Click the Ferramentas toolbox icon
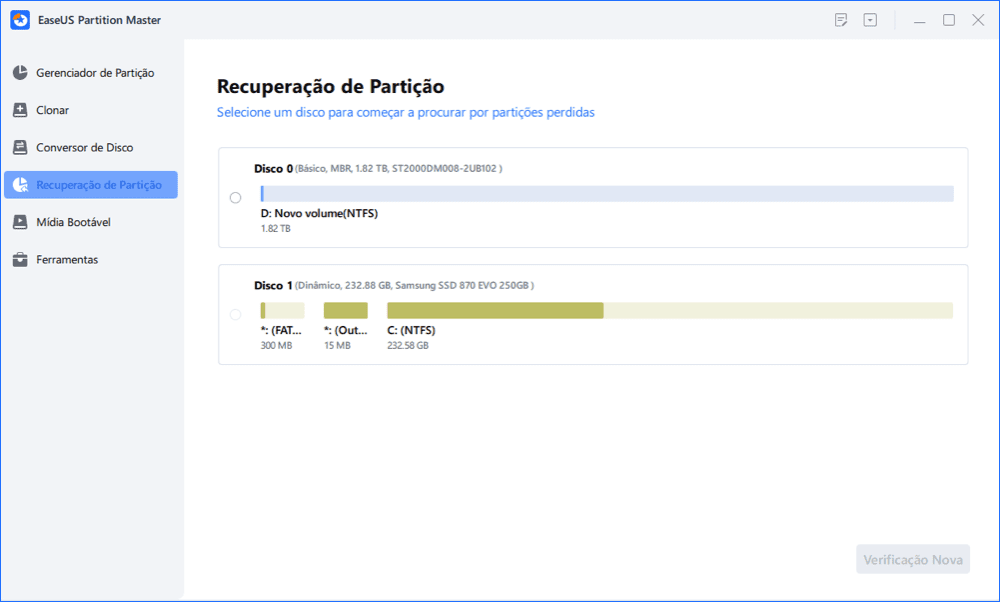1000x602 pixels. 20,260
